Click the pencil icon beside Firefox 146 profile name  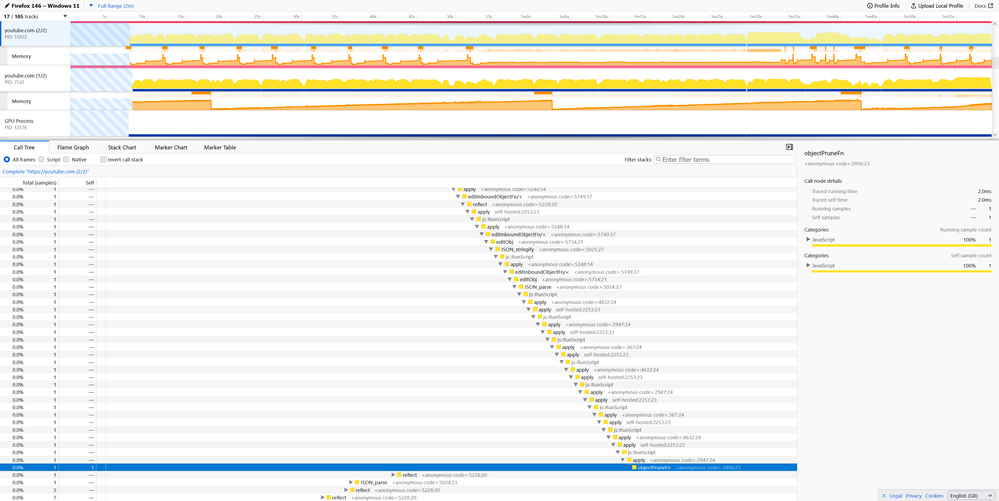click(6, 5)
